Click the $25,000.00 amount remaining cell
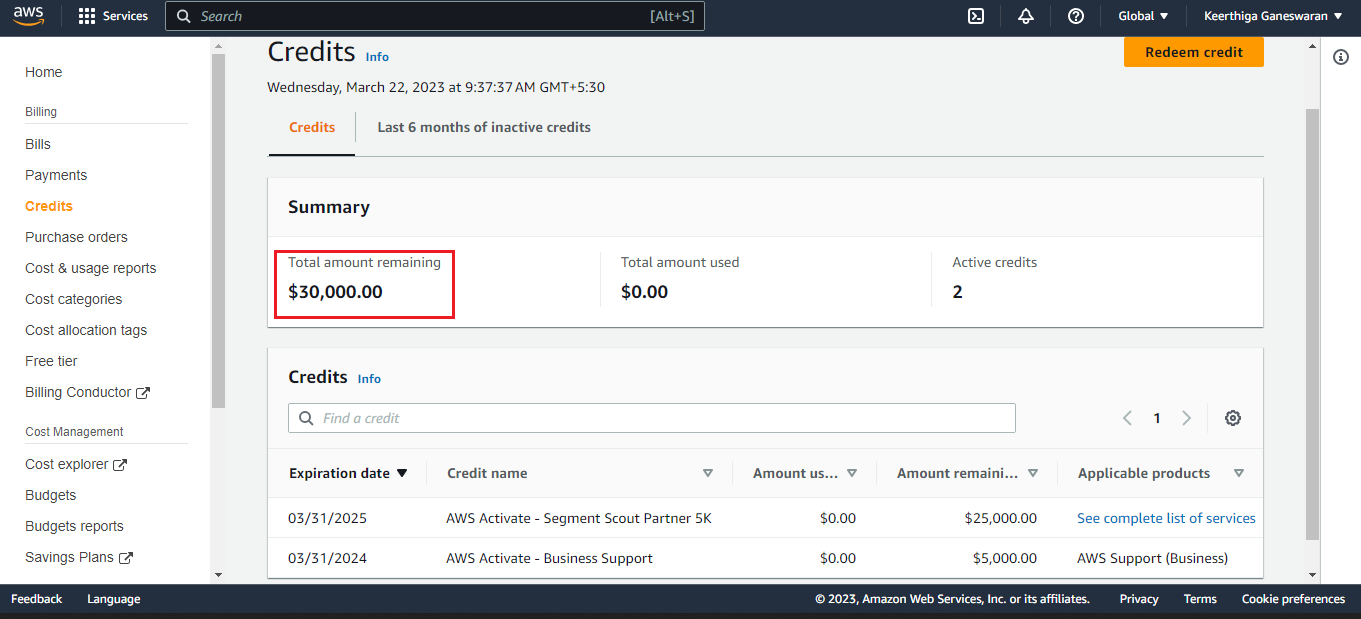The height and width of the screenshot is (619, 1361). pyautogui.click(x=1000, y=518)
